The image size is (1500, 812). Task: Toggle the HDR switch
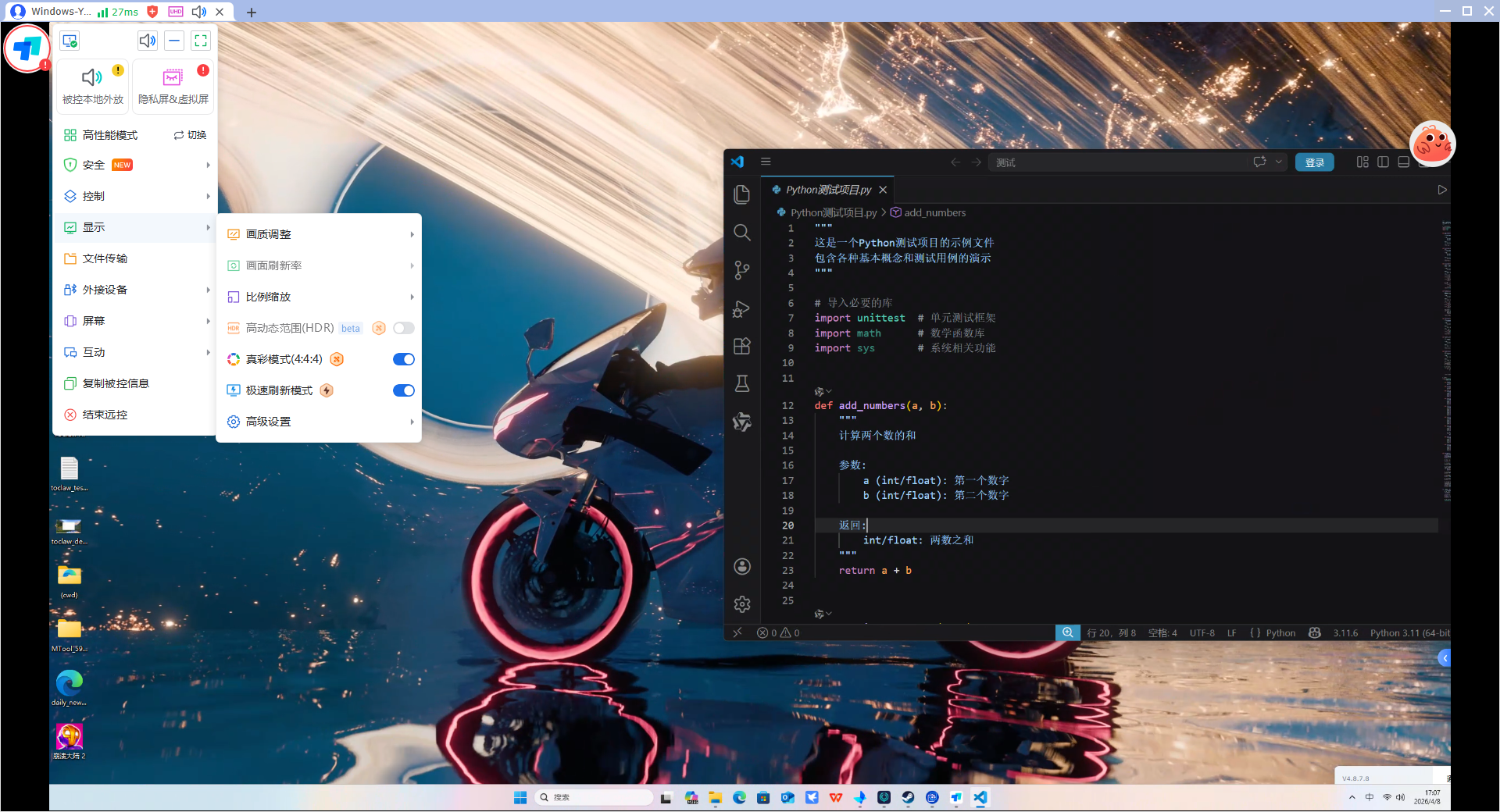403,328
